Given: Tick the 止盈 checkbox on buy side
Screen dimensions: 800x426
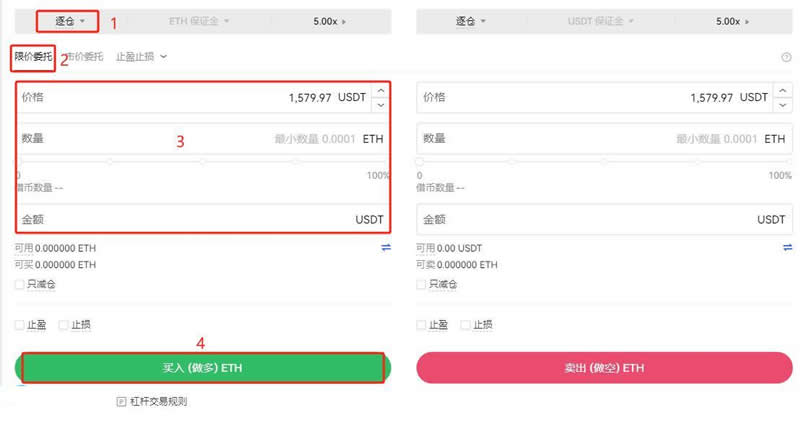Looking at the screenshot, I should (20, 325).
